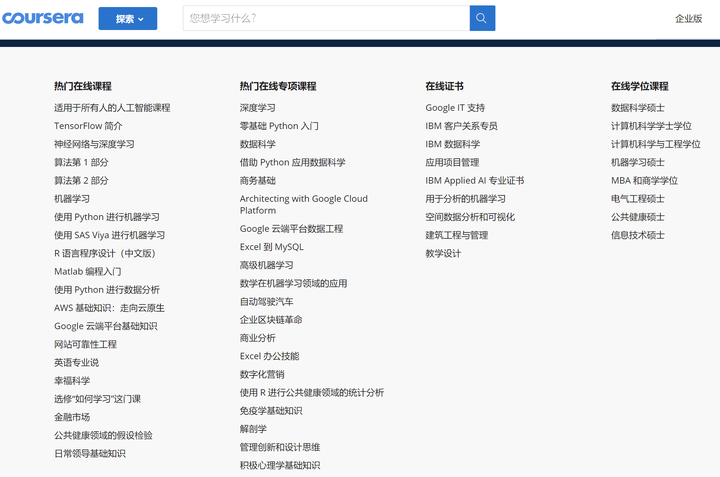Image resolution: width=720 pixels, height=477 pixels.
Task: Open IBM Applied AI 专业证书 link
Action: coord(475,180)
